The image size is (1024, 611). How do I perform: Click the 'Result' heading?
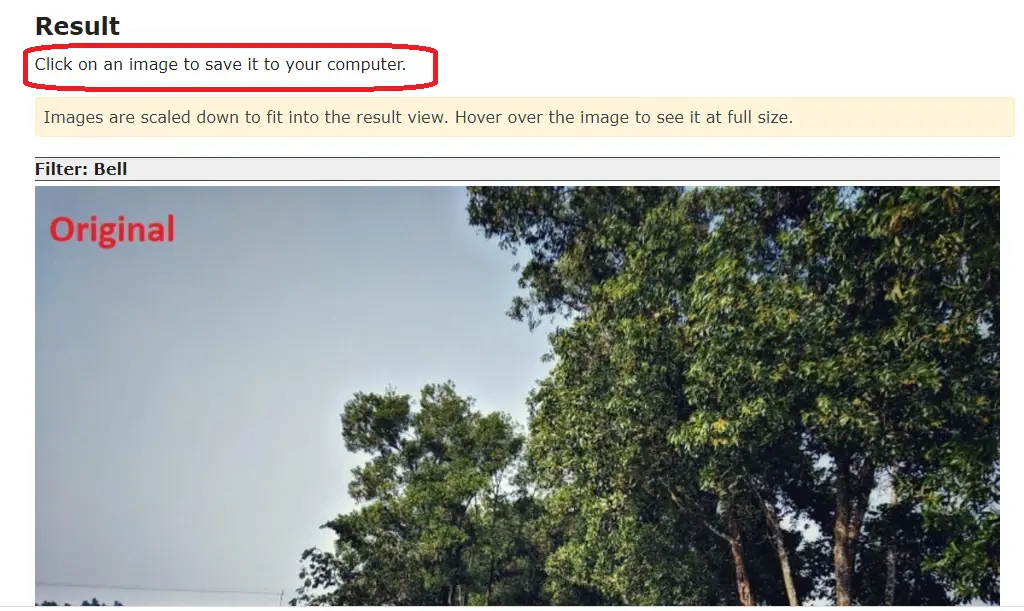(77, 26)
